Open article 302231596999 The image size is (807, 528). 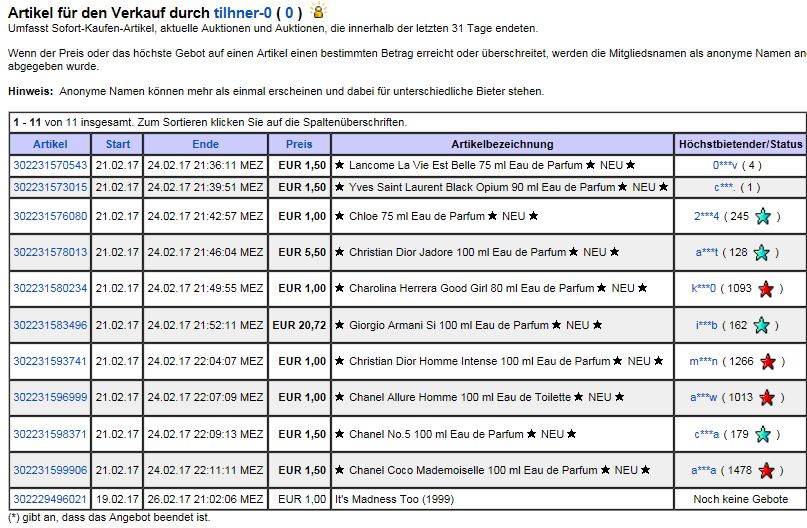50,397
